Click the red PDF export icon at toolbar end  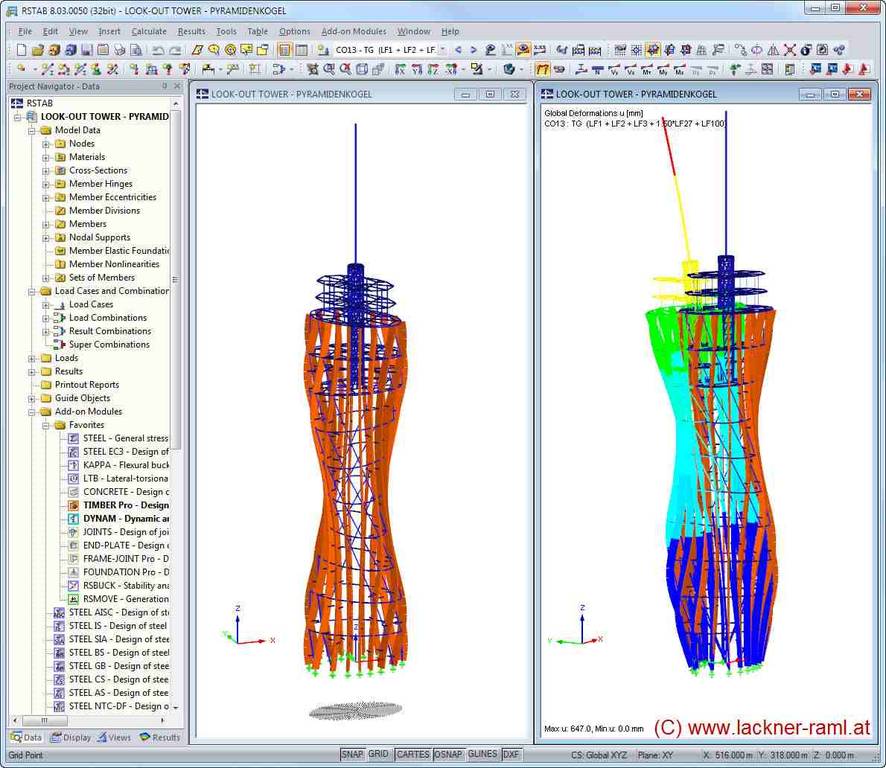pos(864,69)
